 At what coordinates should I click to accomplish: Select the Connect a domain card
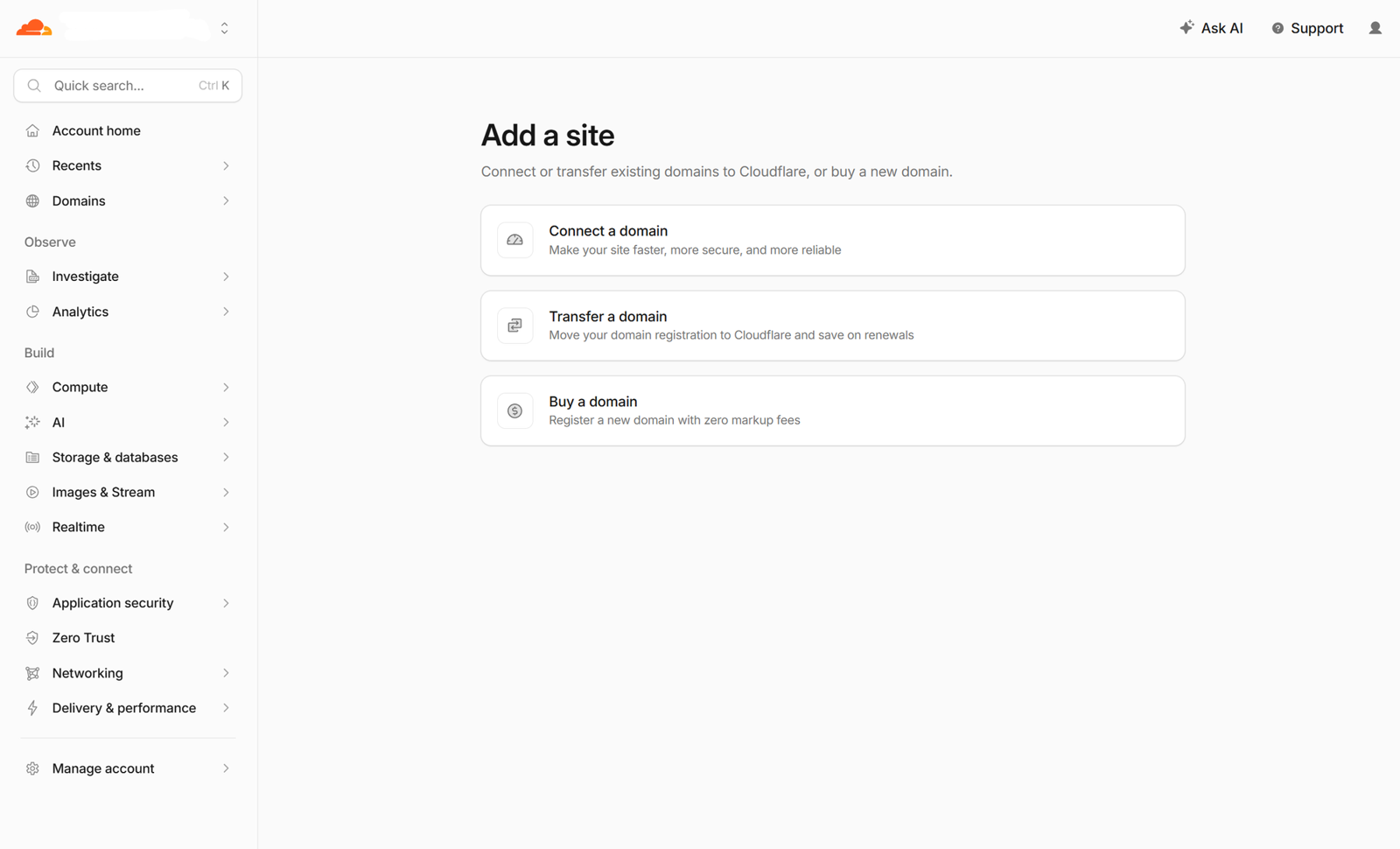coord(833,241)
